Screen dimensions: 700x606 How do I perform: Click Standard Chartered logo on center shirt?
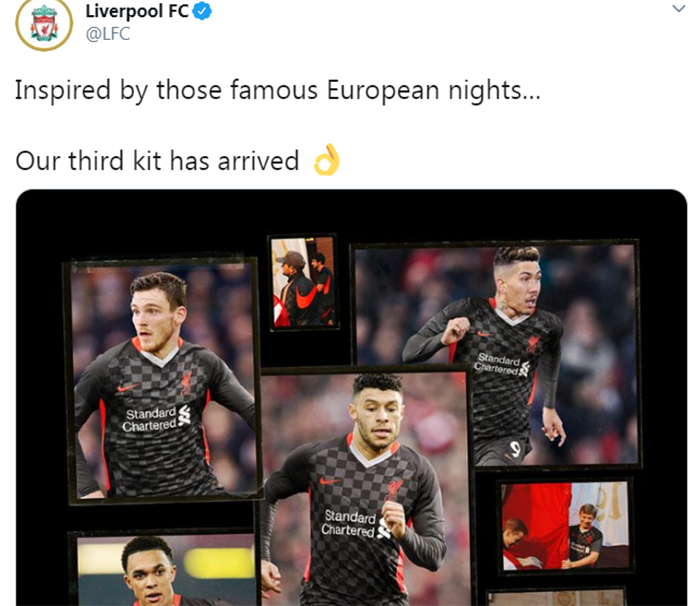(356, 523)
